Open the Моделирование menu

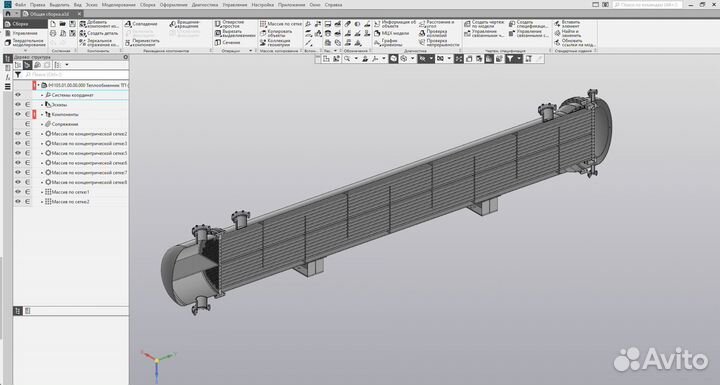coord(118,5)
